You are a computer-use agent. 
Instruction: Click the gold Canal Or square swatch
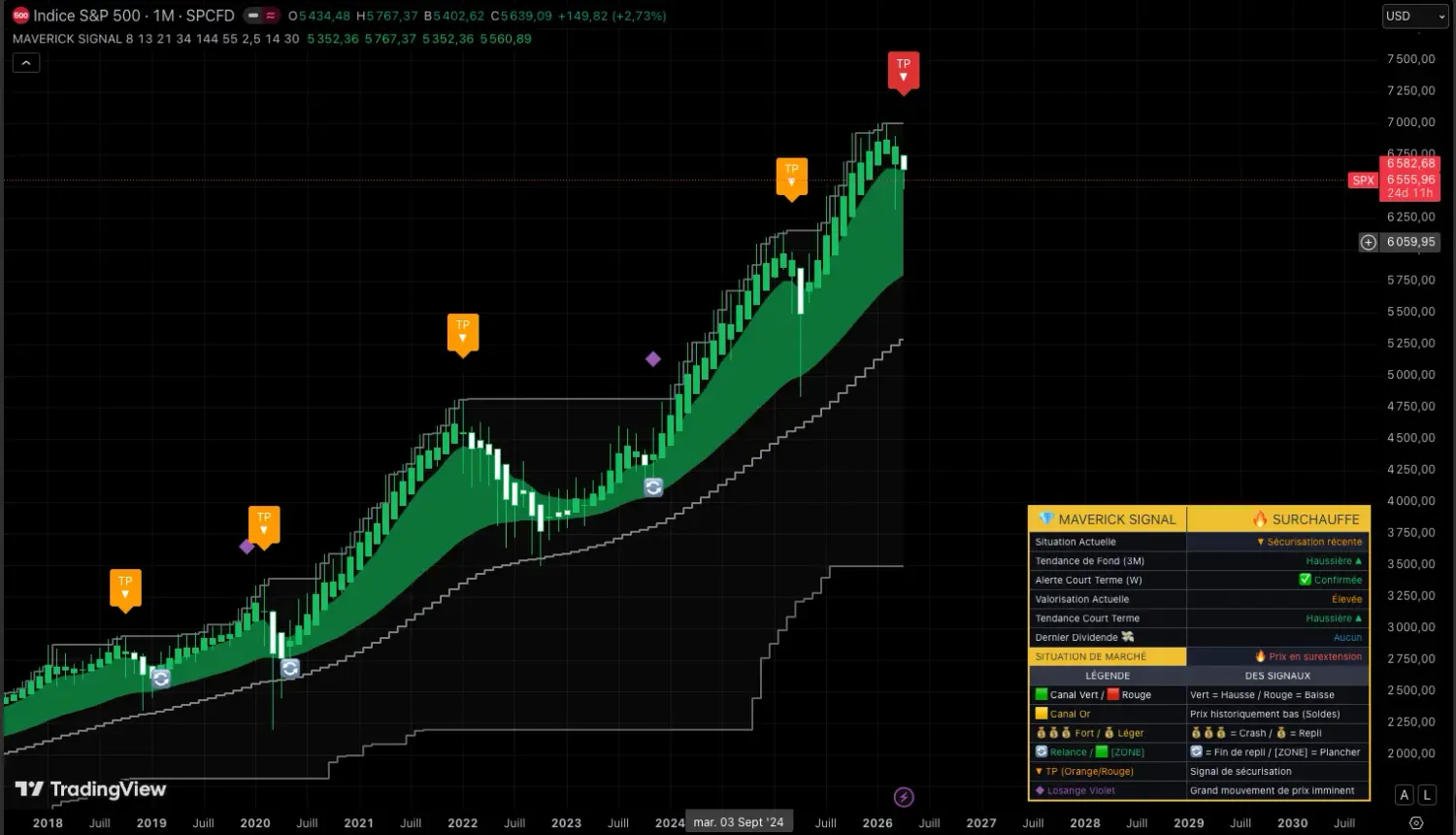point(1042,714)
